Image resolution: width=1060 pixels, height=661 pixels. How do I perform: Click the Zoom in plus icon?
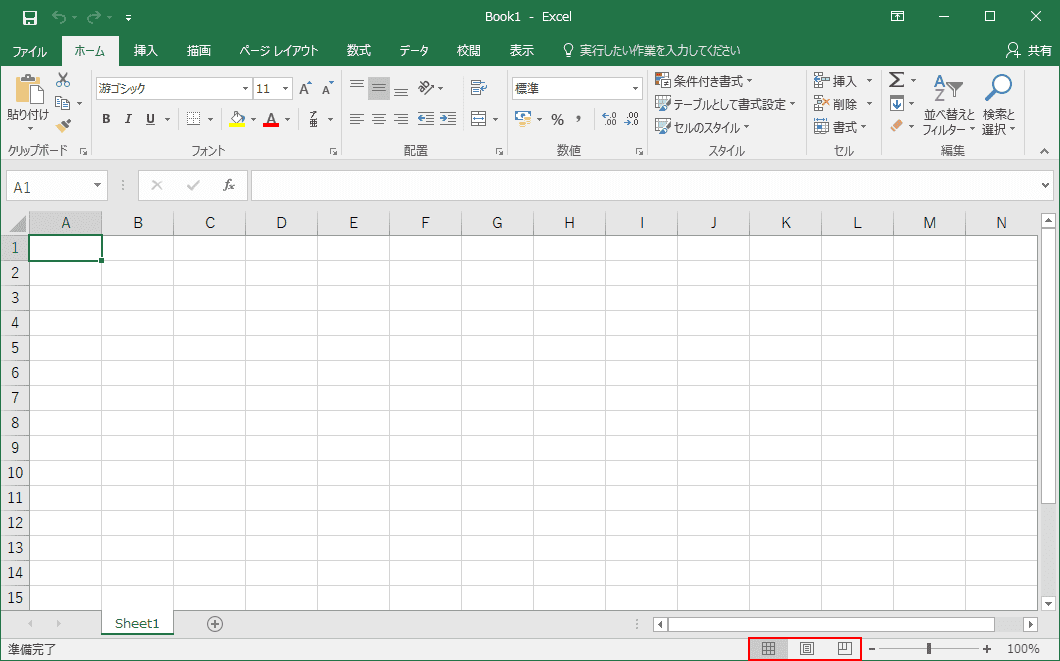987,649
